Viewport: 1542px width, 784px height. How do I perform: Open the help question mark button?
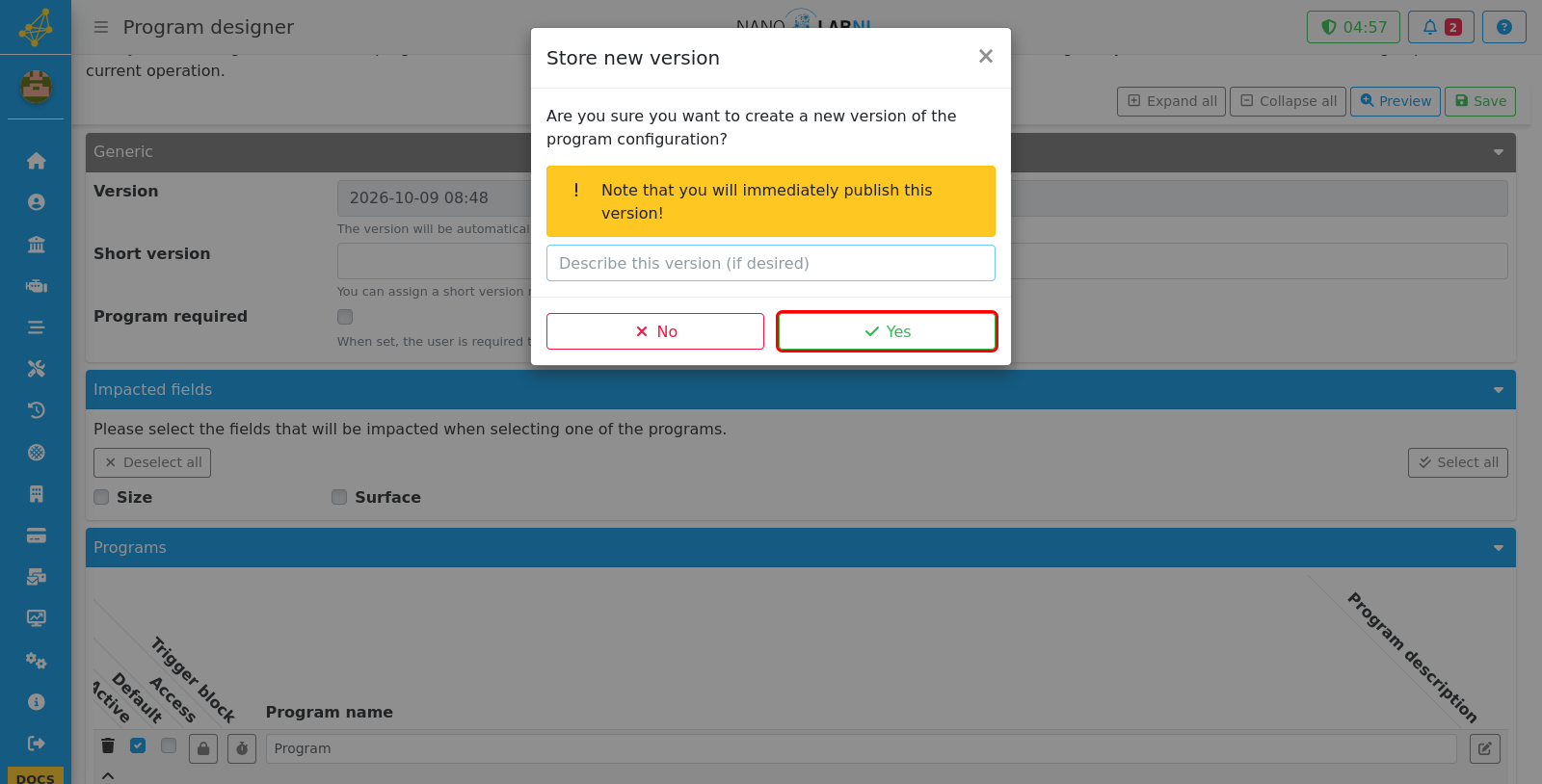pos(1503,27)
